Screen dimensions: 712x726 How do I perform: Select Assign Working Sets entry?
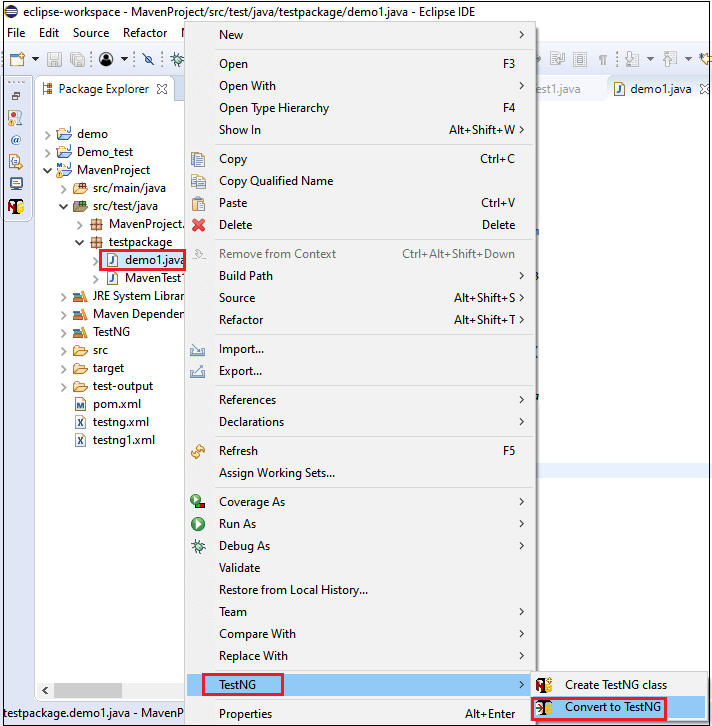tap(359, 473)
